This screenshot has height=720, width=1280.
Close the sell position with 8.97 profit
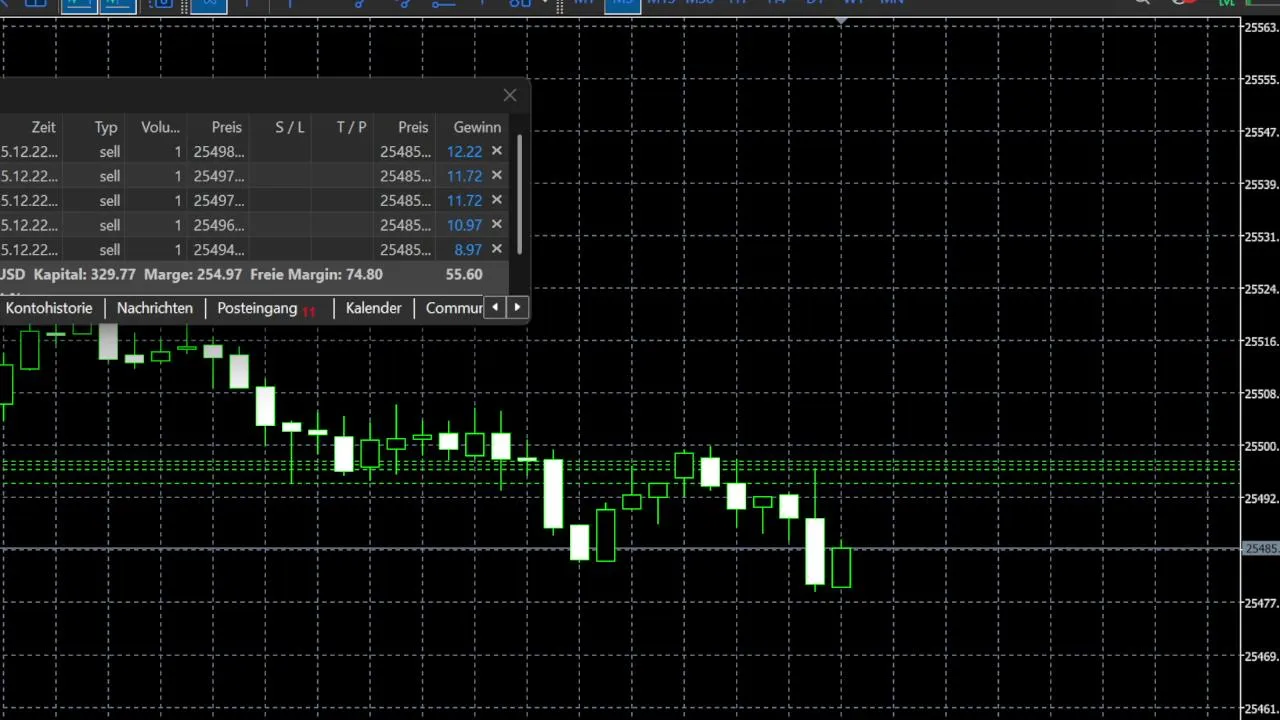496,249
